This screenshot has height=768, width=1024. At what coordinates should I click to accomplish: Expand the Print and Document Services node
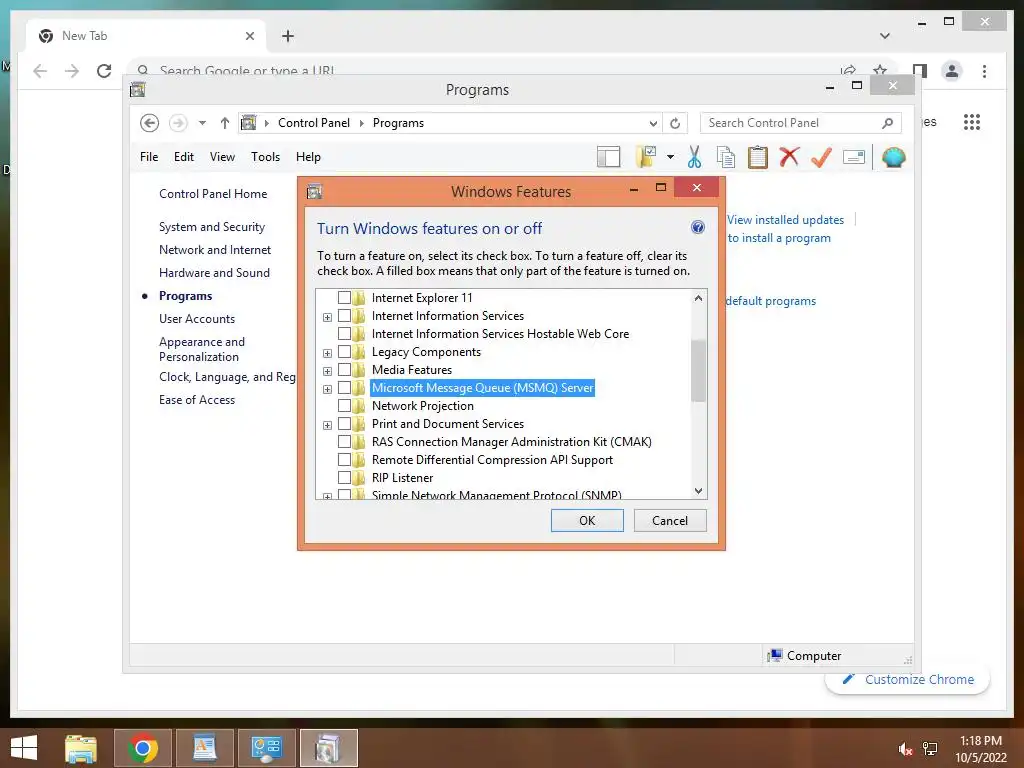(x=327, y=425)
